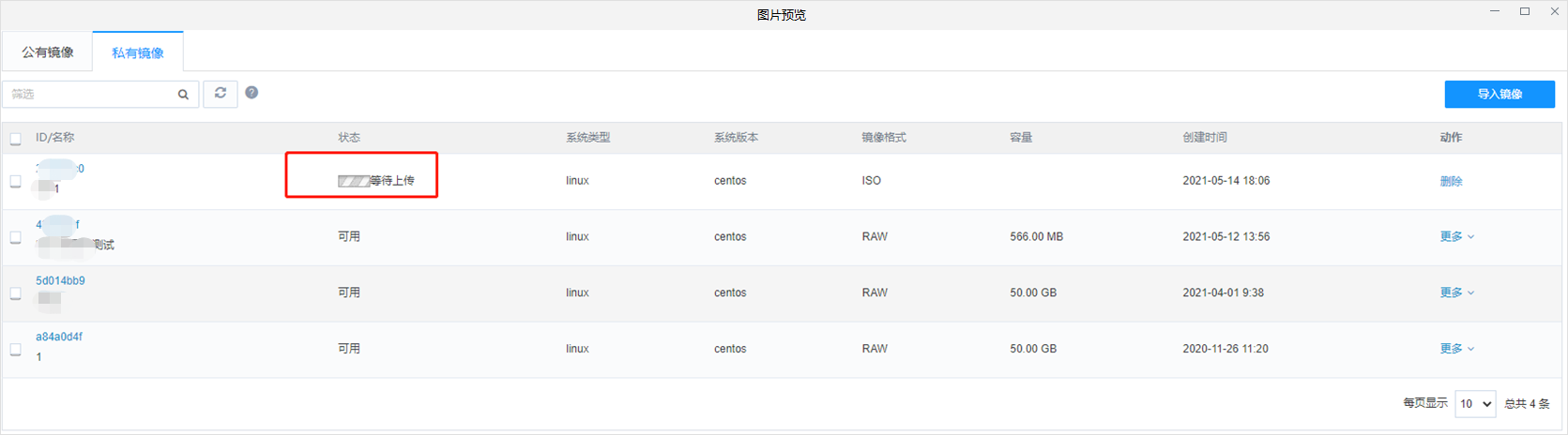Expand 更多 menu for image a84a0d4f

(1457, 349)
